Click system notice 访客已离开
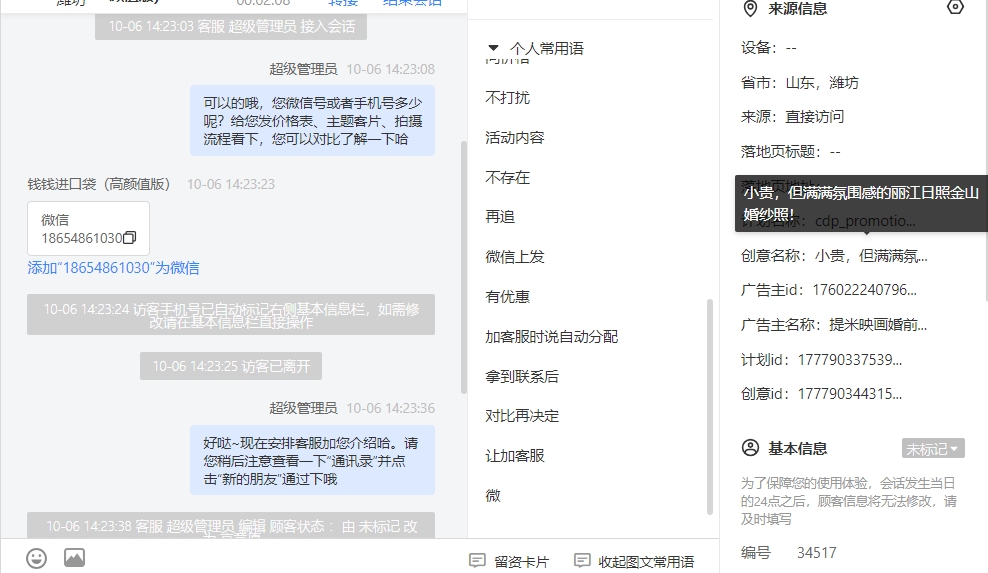 tap(231, 366)
